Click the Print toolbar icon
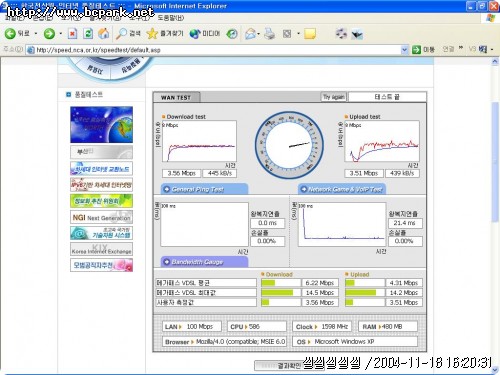The width and height of the screenshot is (500, 375). click(269, 34)
